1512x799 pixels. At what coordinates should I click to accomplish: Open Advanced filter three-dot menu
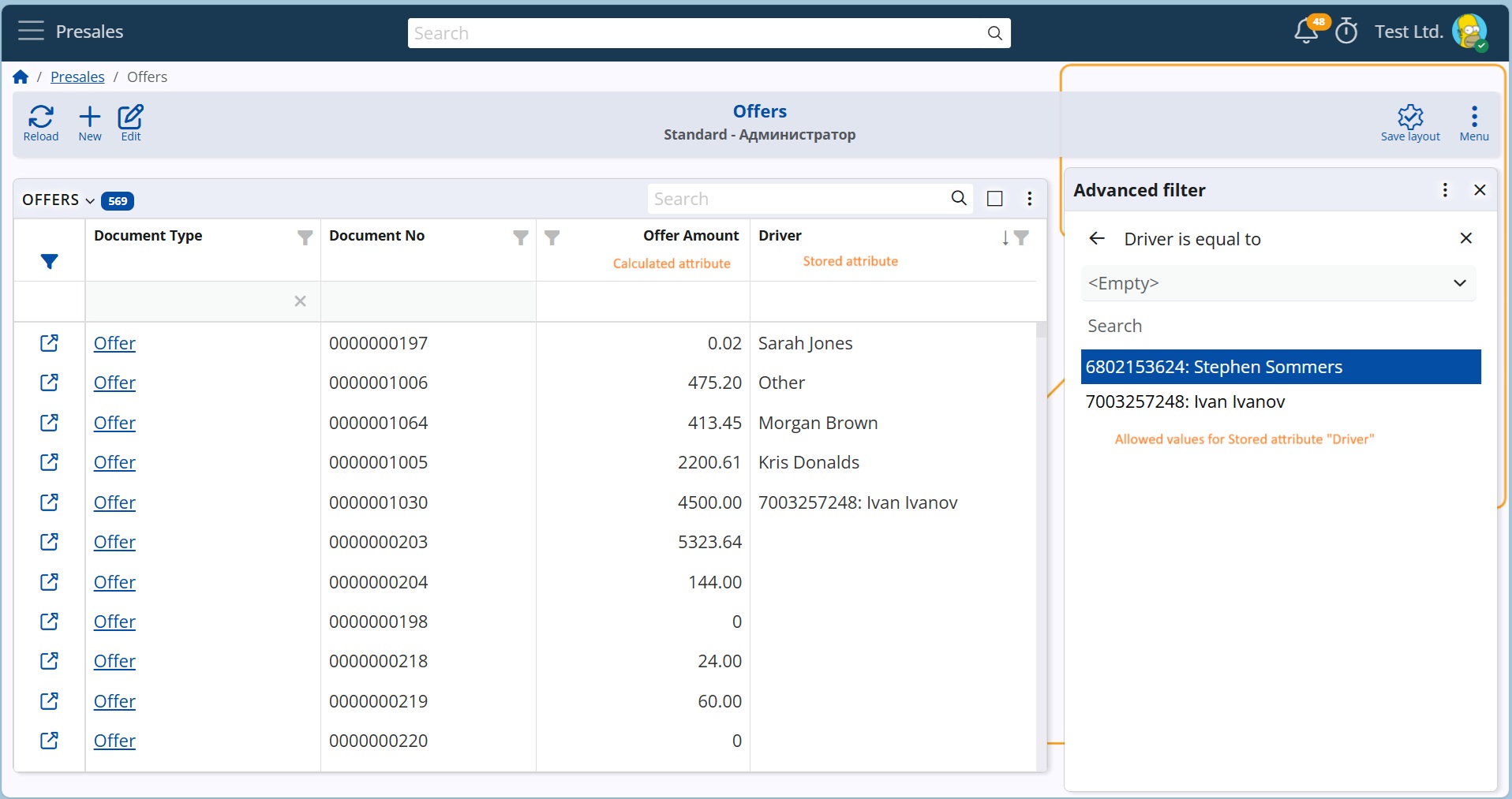(x=1445, y=190)
